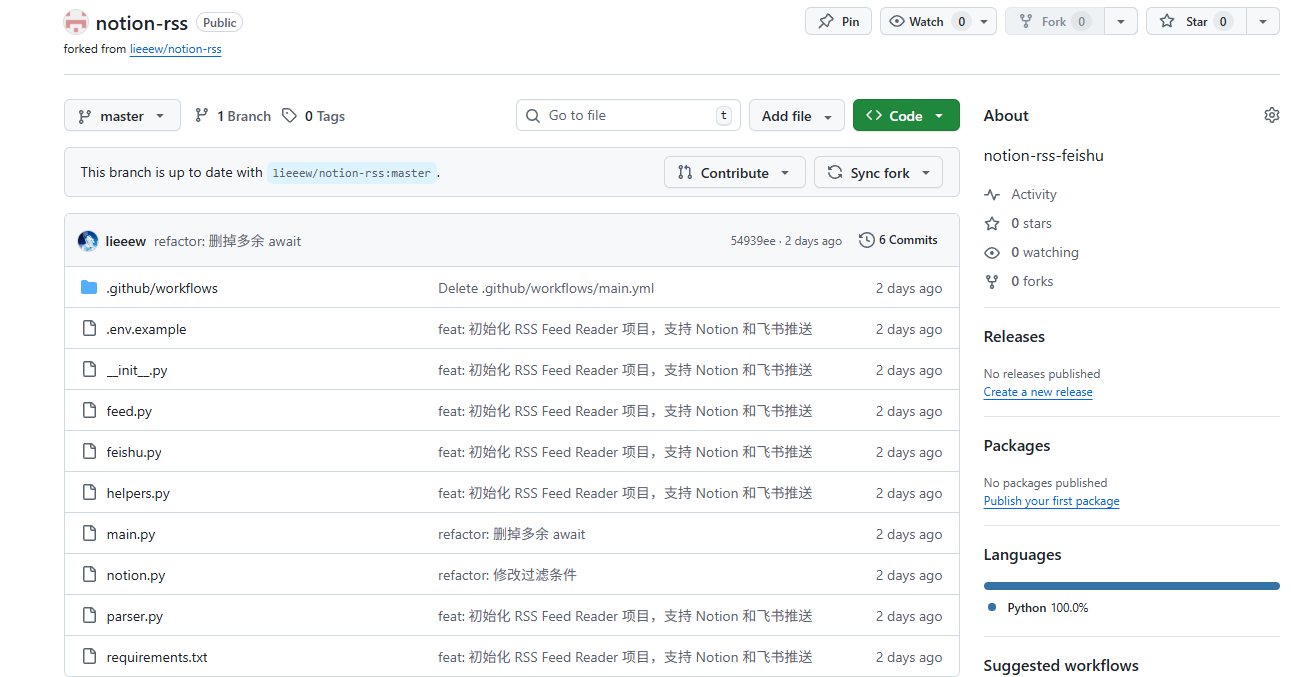Open the About settings gear icon
This screenshot has height=677, width=1291.
1271,115
